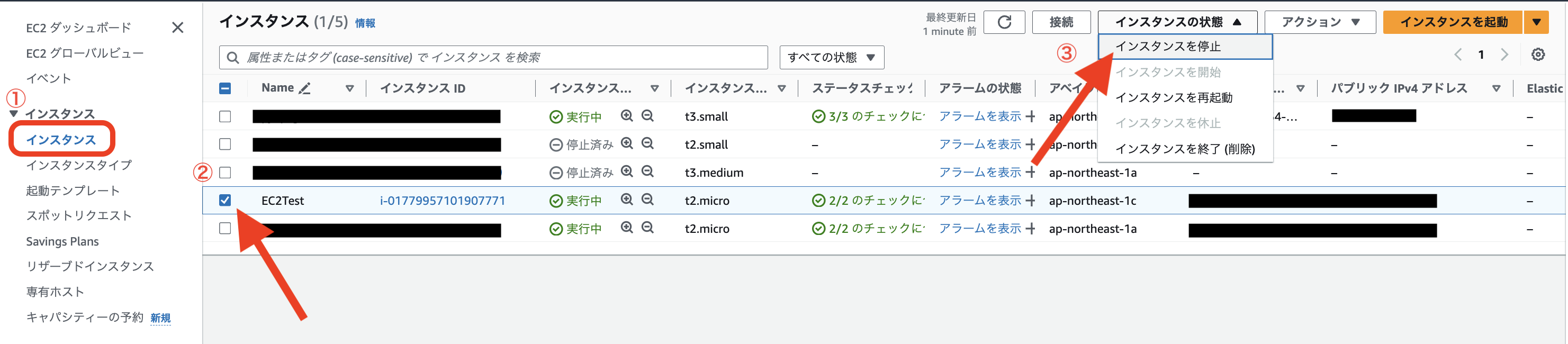The height and width of the screenshot is (344, 1568).
Task: Click zoom-in icon in ap-northeast-1a t2.micro row
Action: 627,227
